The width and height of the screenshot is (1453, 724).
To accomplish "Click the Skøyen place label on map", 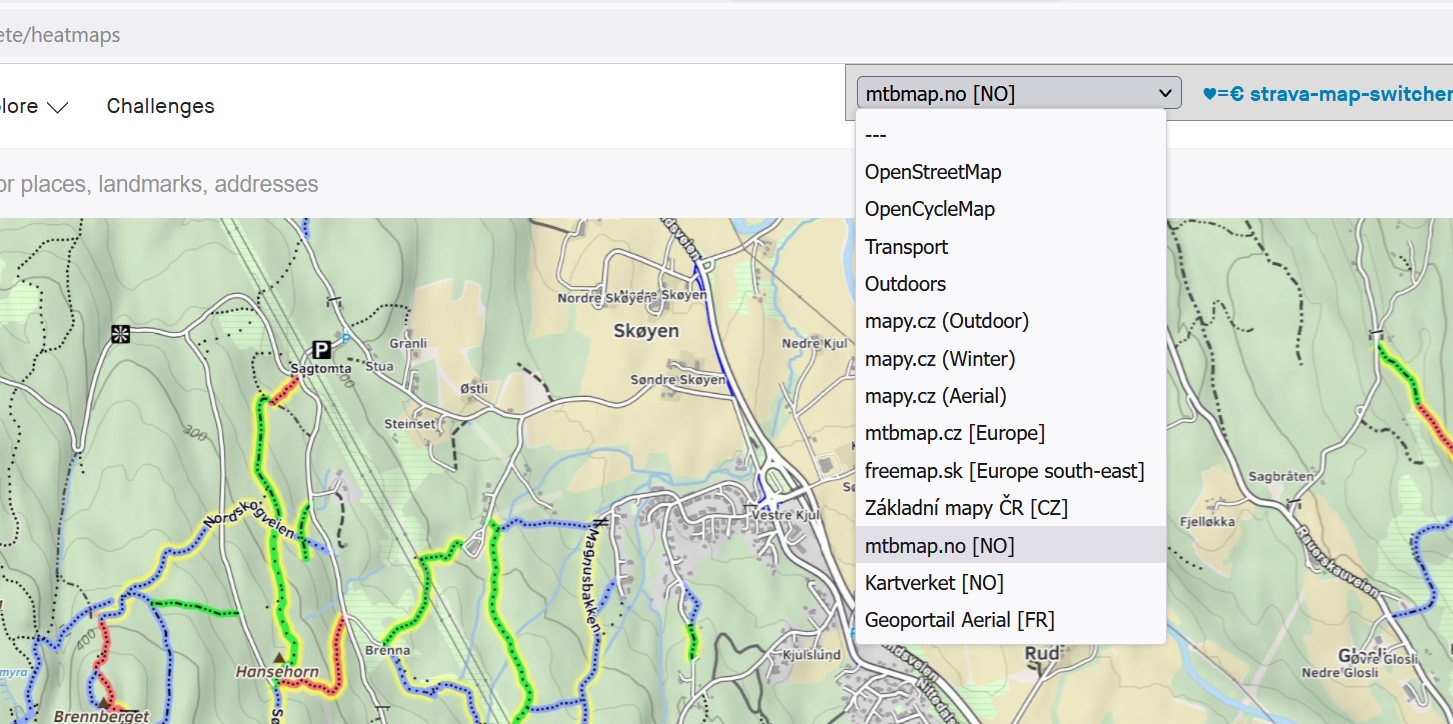I will (x=646, y=330).
